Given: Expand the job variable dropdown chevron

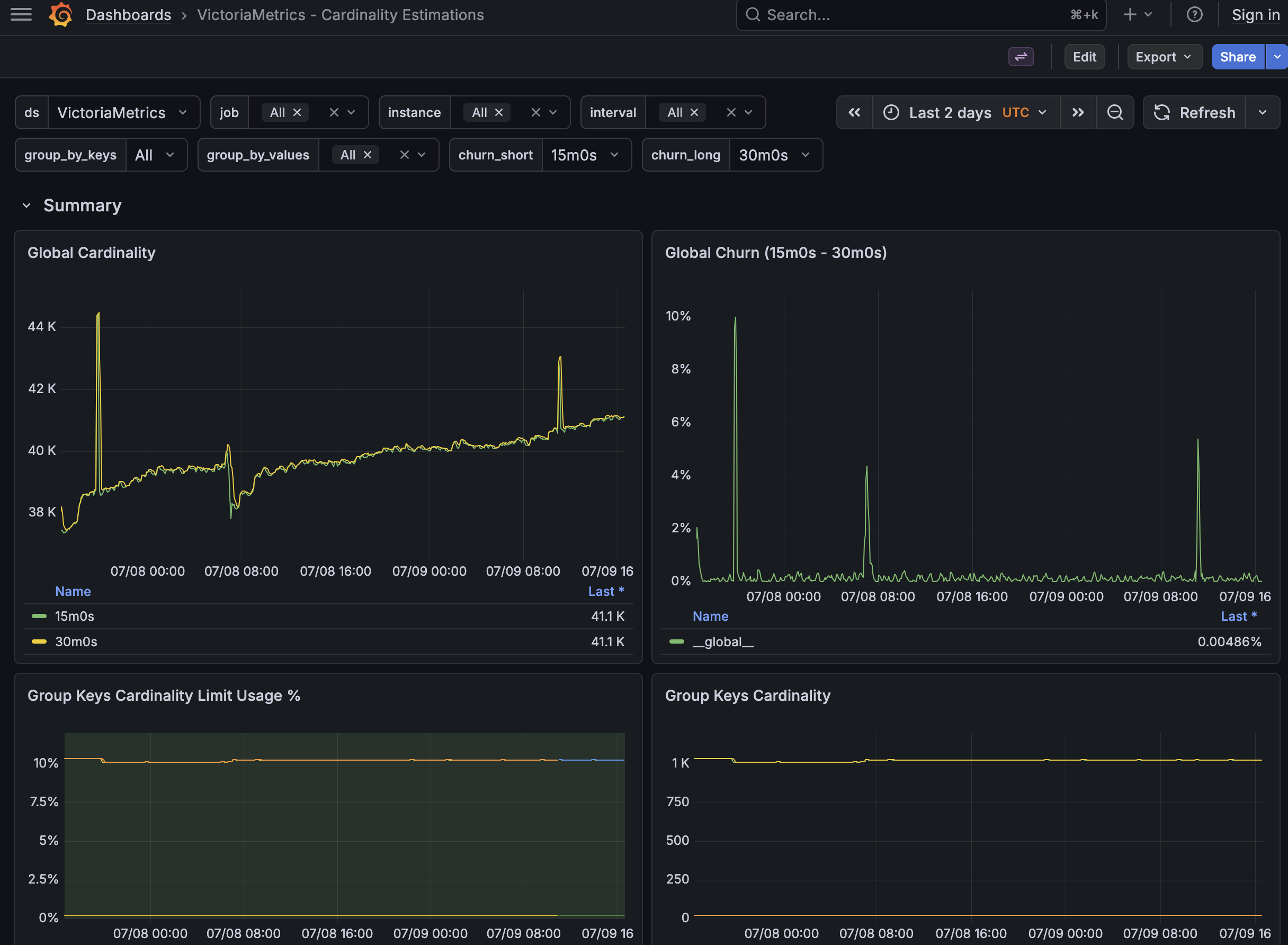Looking at the screenshot, I should (x=351, y=113).
